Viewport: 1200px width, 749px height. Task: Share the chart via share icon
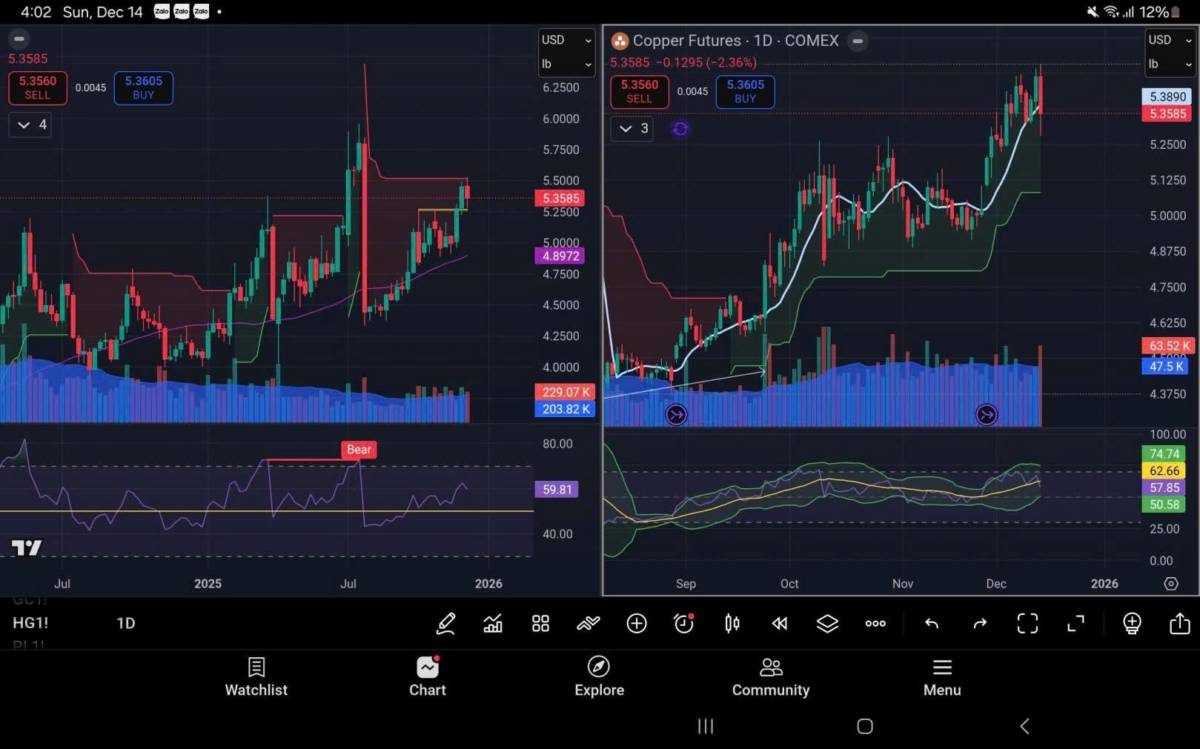click(x=1179, y=624)
